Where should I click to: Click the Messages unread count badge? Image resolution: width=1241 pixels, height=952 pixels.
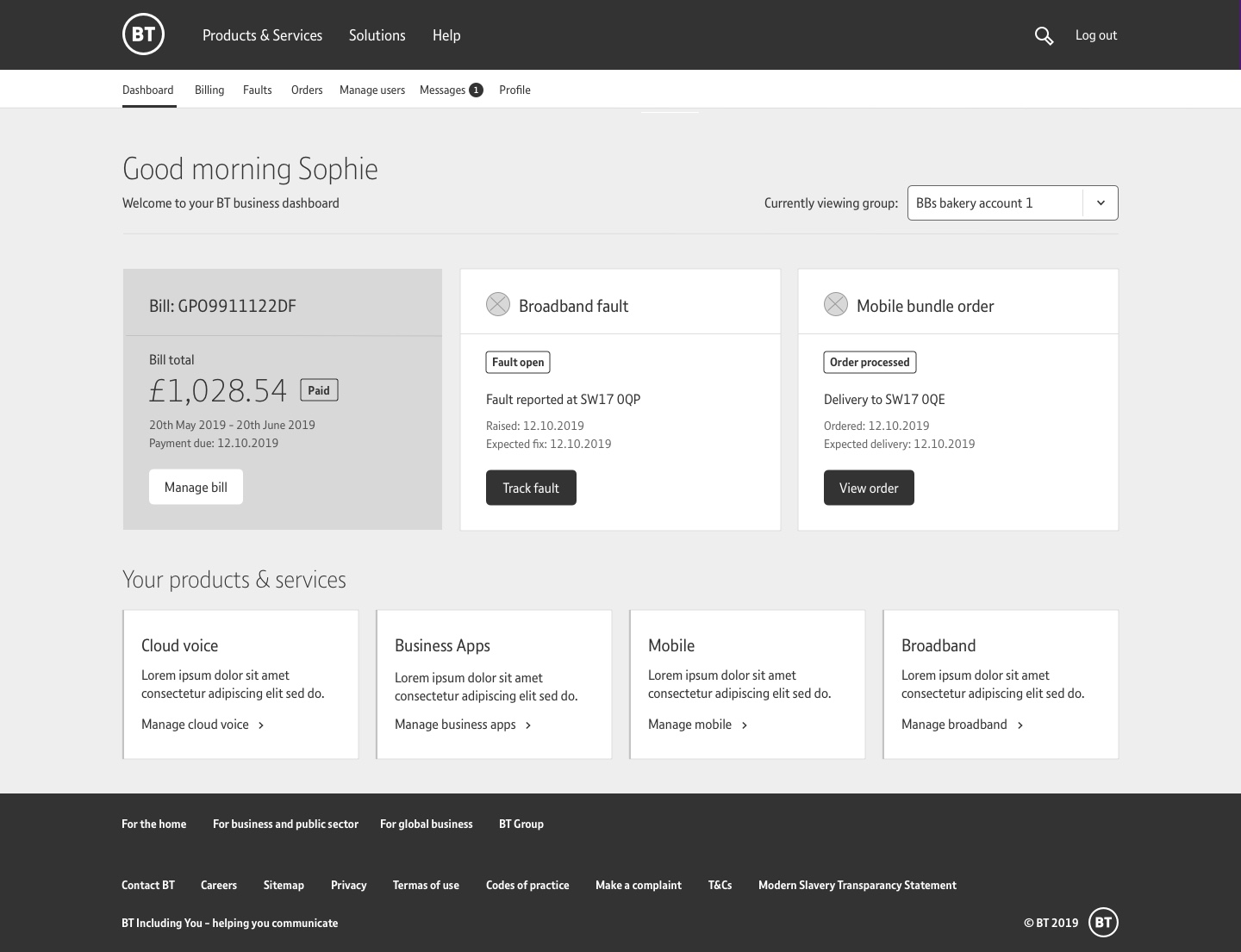tap(476, 90)
